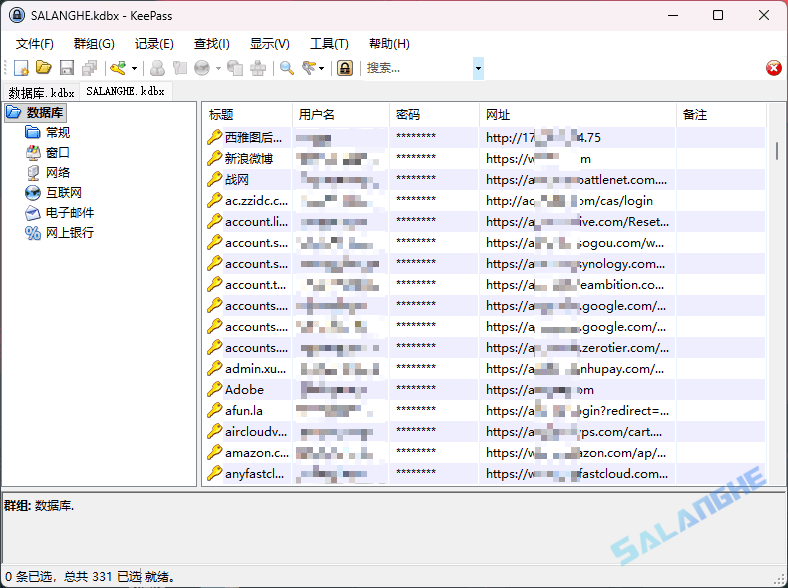Click the Open database folder icon
The height and width of the screenshot is (588, 788).
click(x=44, y=68)
